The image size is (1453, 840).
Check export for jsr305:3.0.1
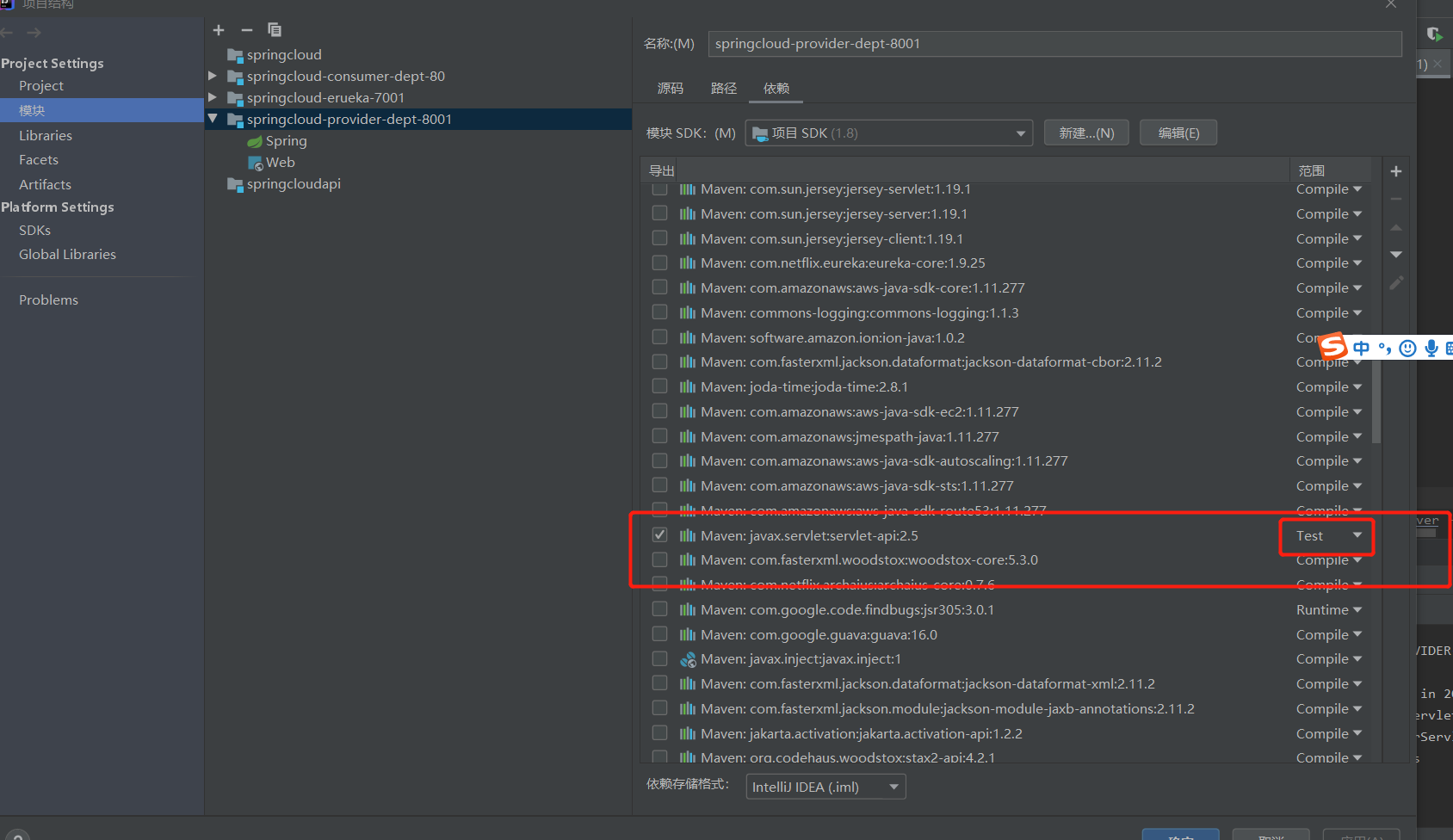coord(659,608)
